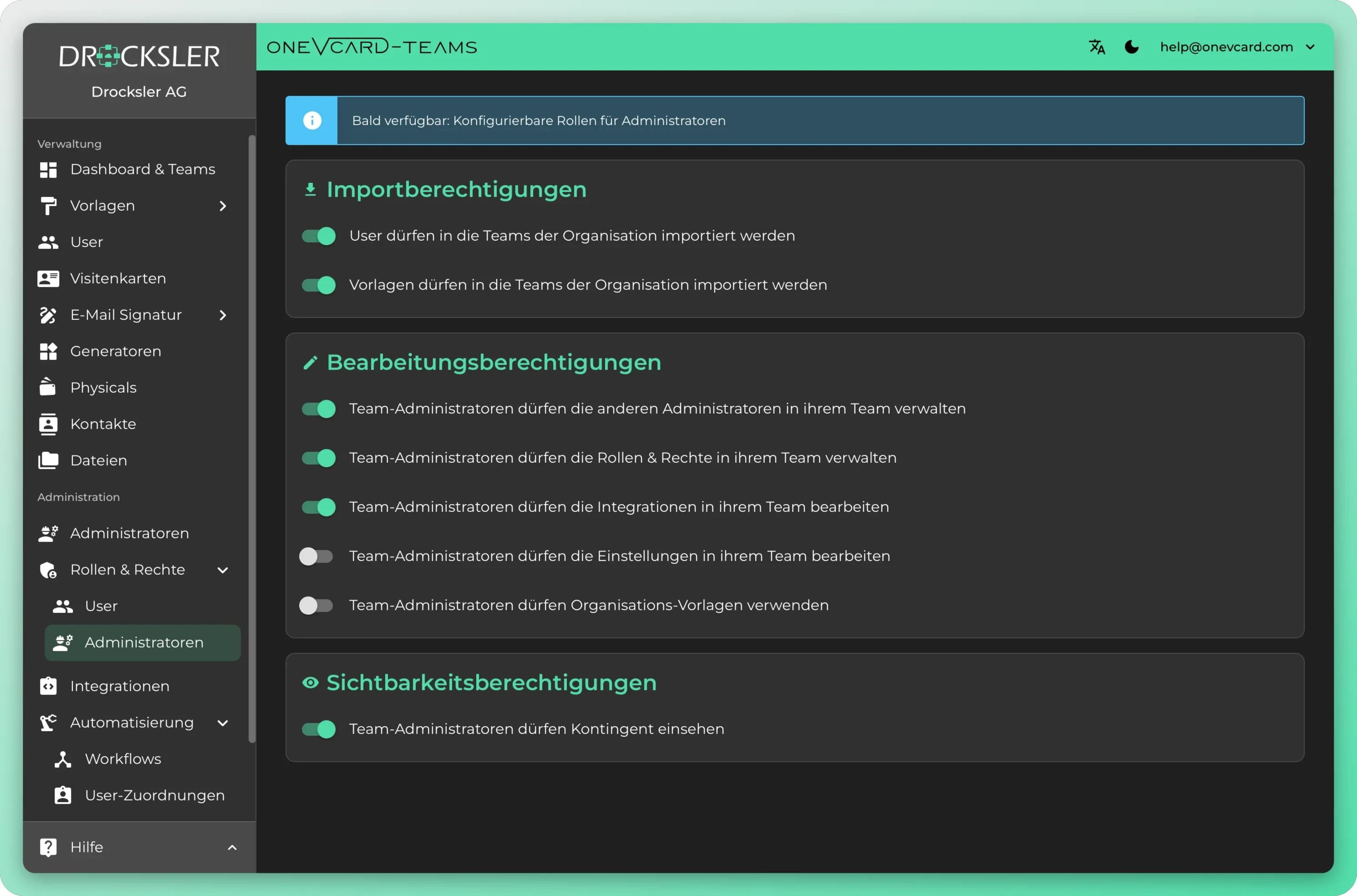Viewport: 1357px width, 896px height.
Task: Click the Rollen & Rechte shield icon
Action: pyautogui.click(x=48, y=570)
